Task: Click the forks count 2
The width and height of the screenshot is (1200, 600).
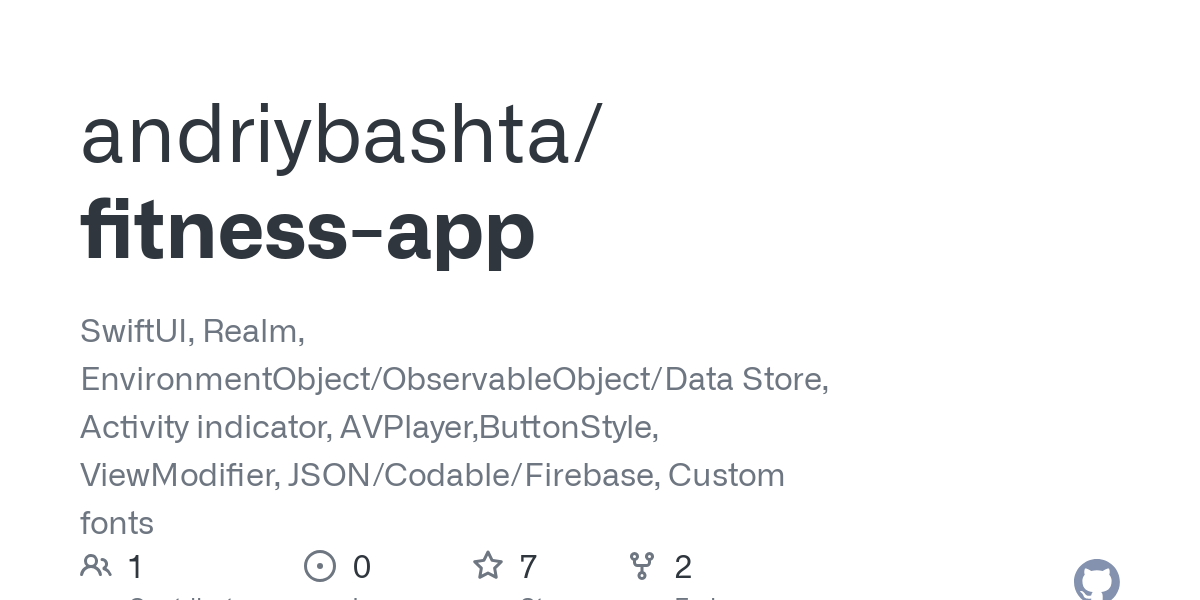Action: (683, 567)
